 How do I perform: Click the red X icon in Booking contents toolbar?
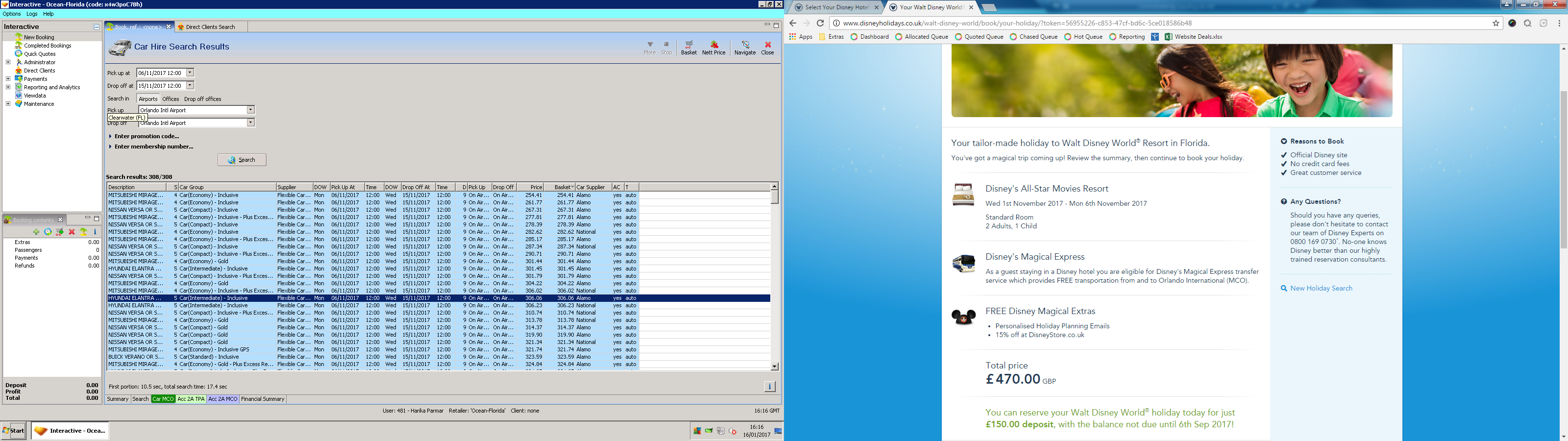(x=72, y=232)
